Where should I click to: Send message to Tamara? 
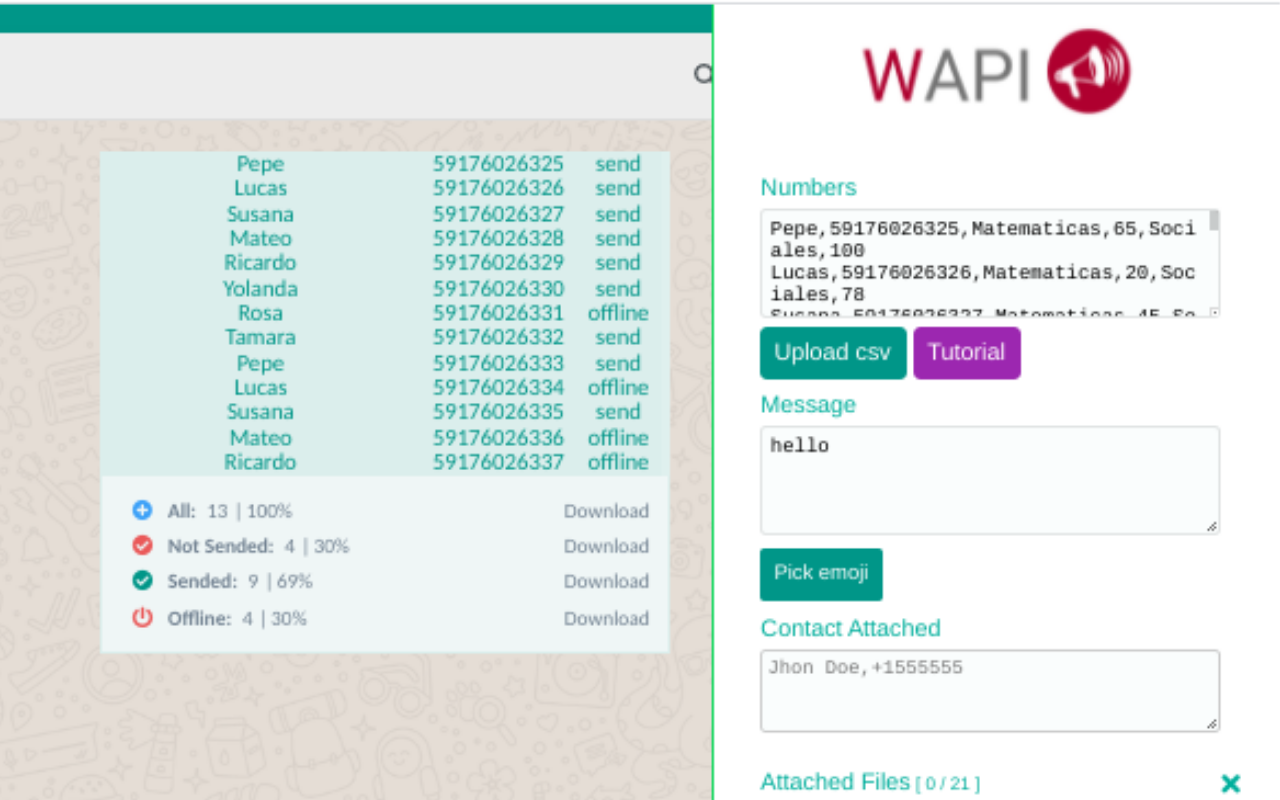tap(617, 337)
